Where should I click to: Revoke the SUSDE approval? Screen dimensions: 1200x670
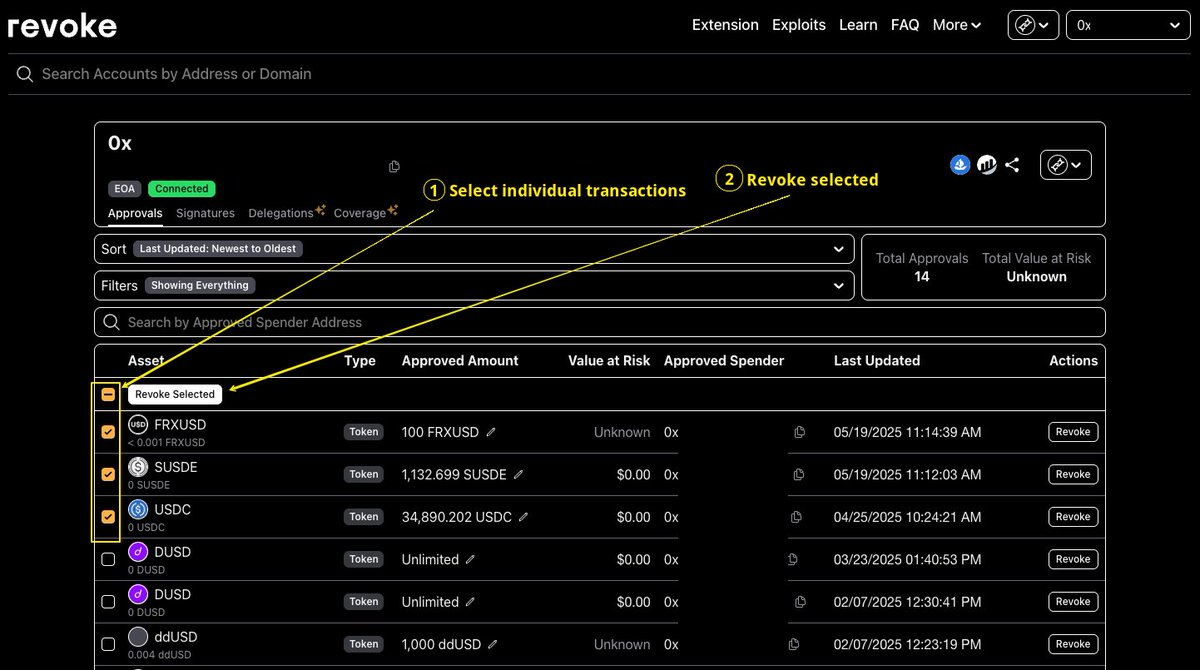(x=1072, y=475)
